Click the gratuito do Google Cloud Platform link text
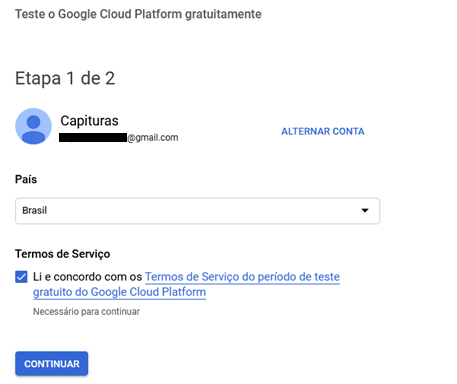Screen dimensions: 457x384 click(x=119, y=292)
